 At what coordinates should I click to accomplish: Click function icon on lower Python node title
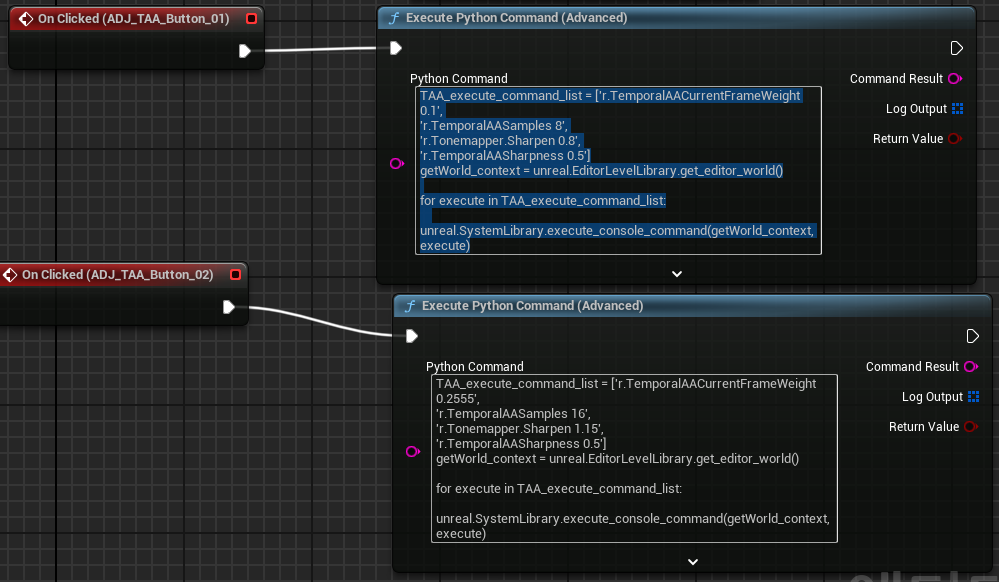410,306
